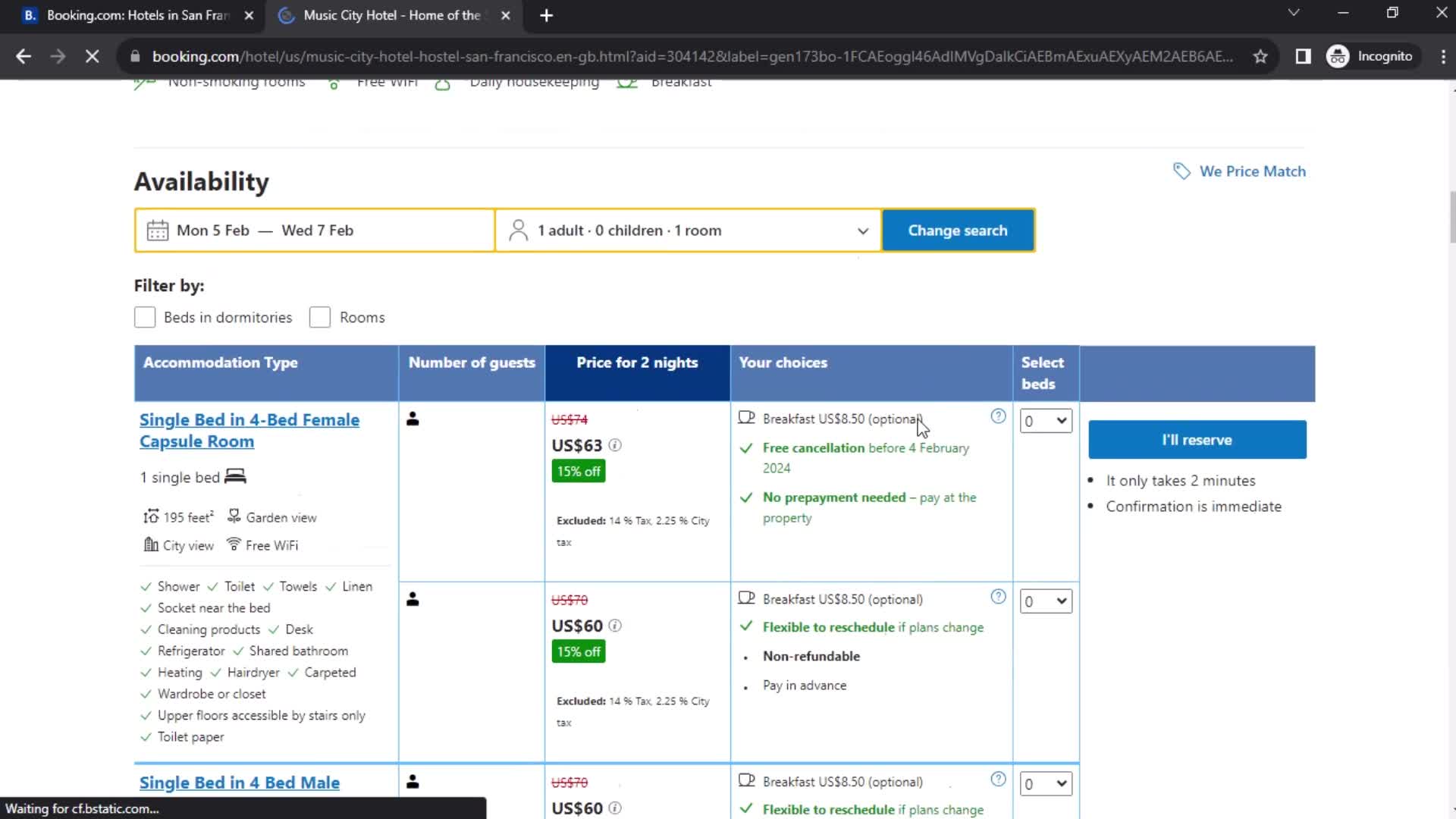Screen dimensions: 1456x819
Task: Click the breakfast info tooltip icon first row
Action: [999, 416]
